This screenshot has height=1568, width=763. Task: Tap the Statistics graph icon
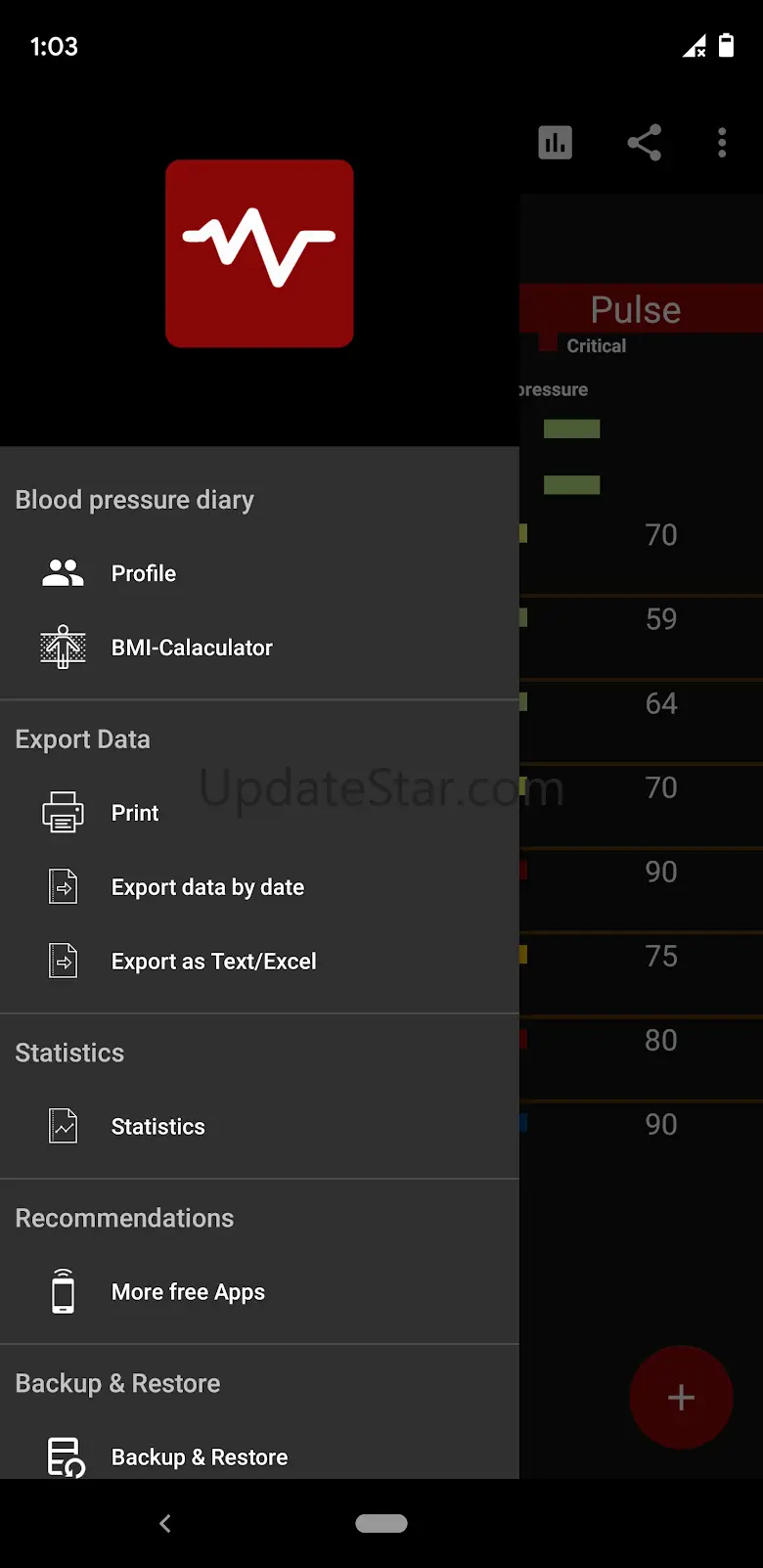(64, 1126)
